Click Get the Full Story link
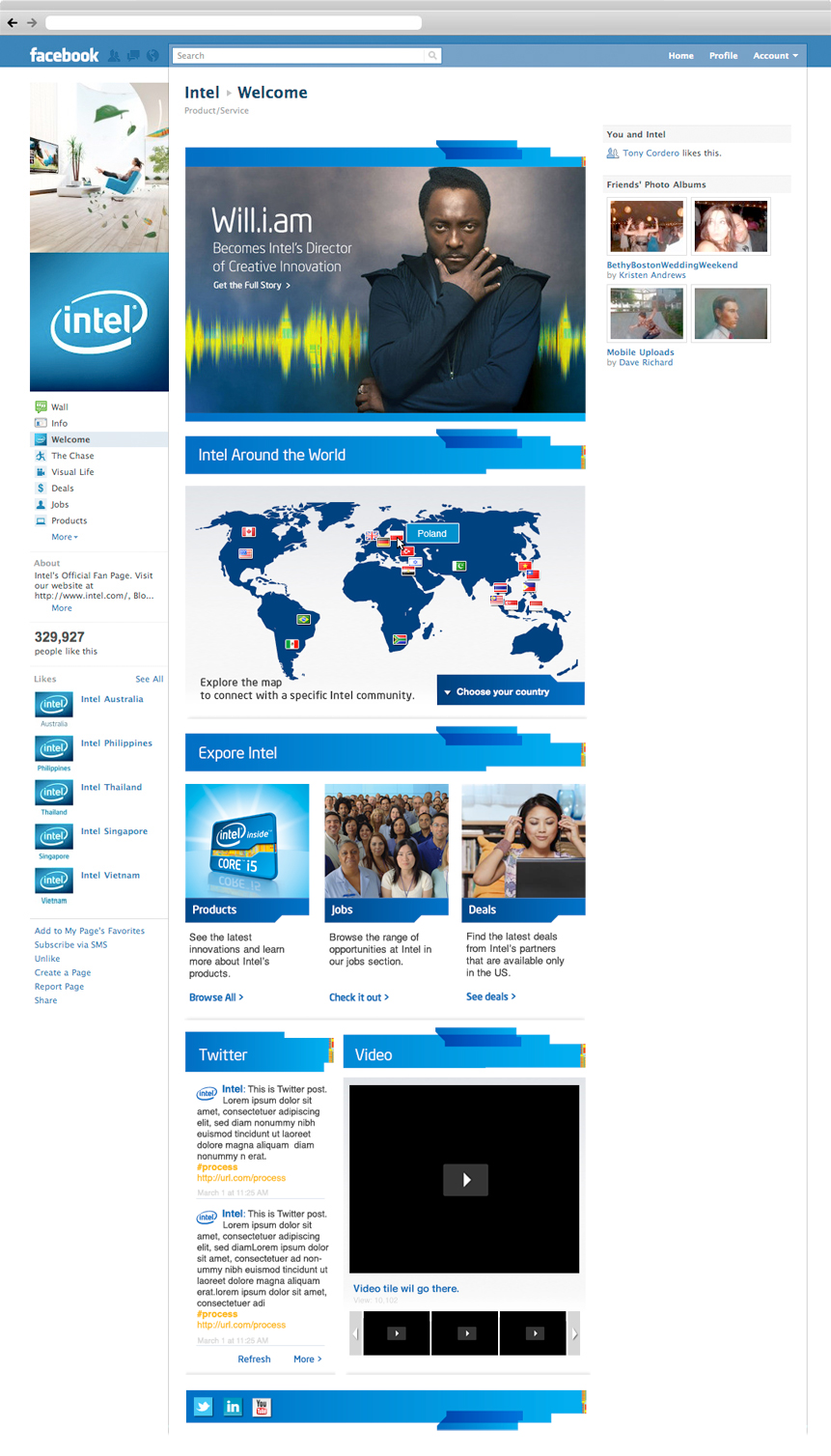 coord(251,286)
